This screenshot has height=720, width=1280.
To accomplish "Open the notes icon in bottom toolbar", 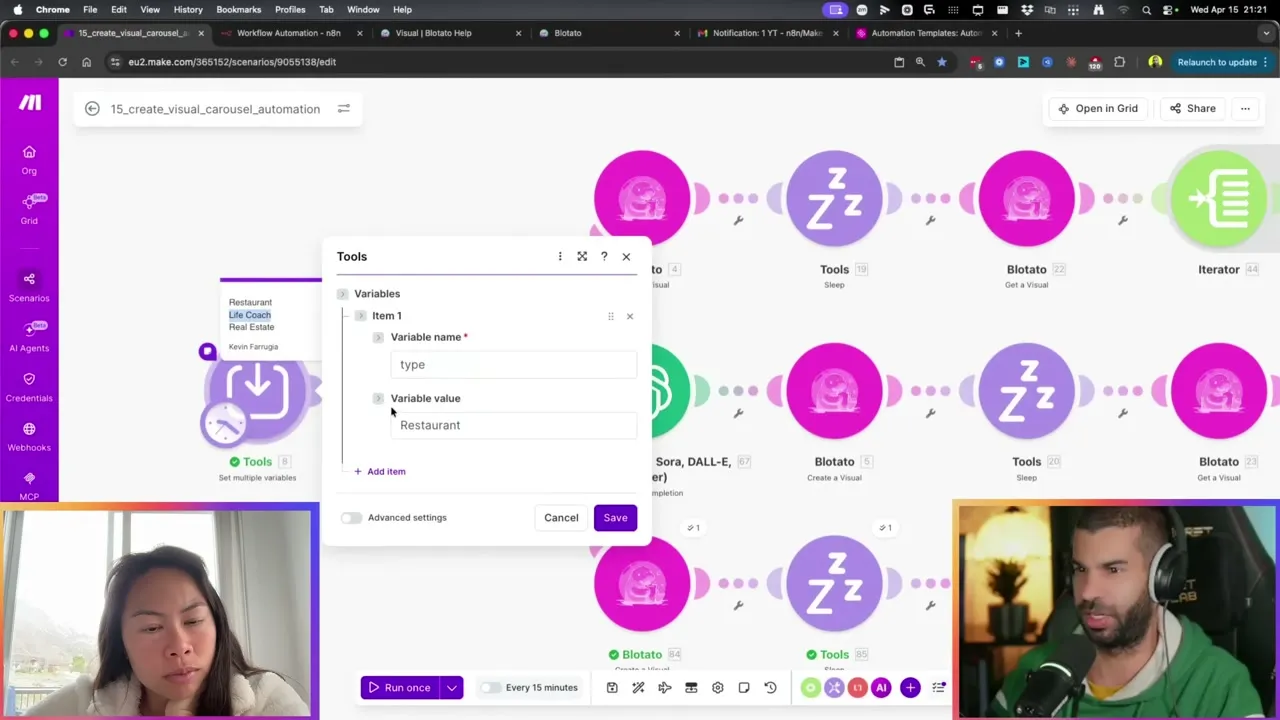I will (x=744, y=688).
